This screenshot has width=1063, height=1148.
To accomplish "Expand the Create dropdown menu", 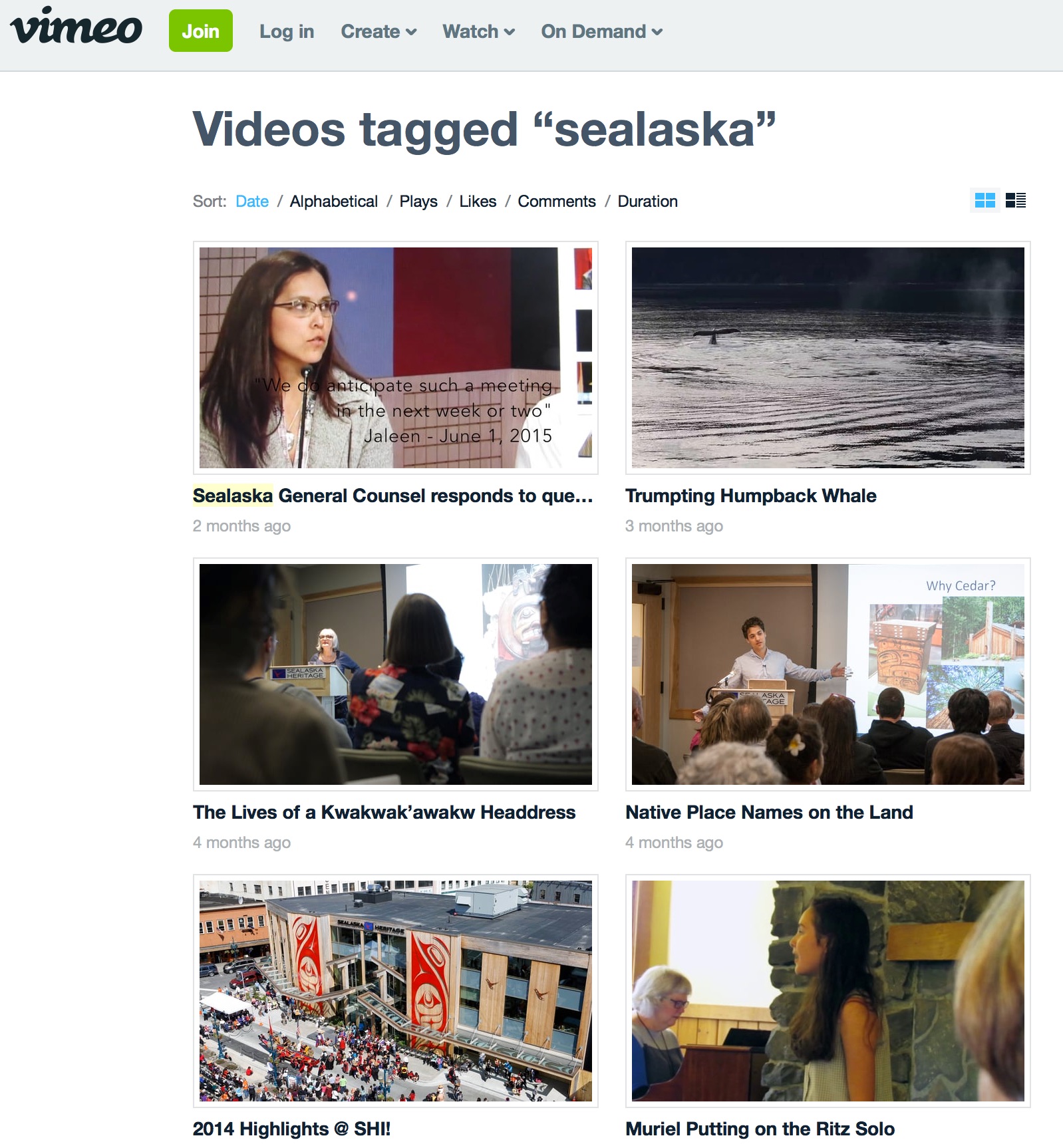I will point(379,31).
